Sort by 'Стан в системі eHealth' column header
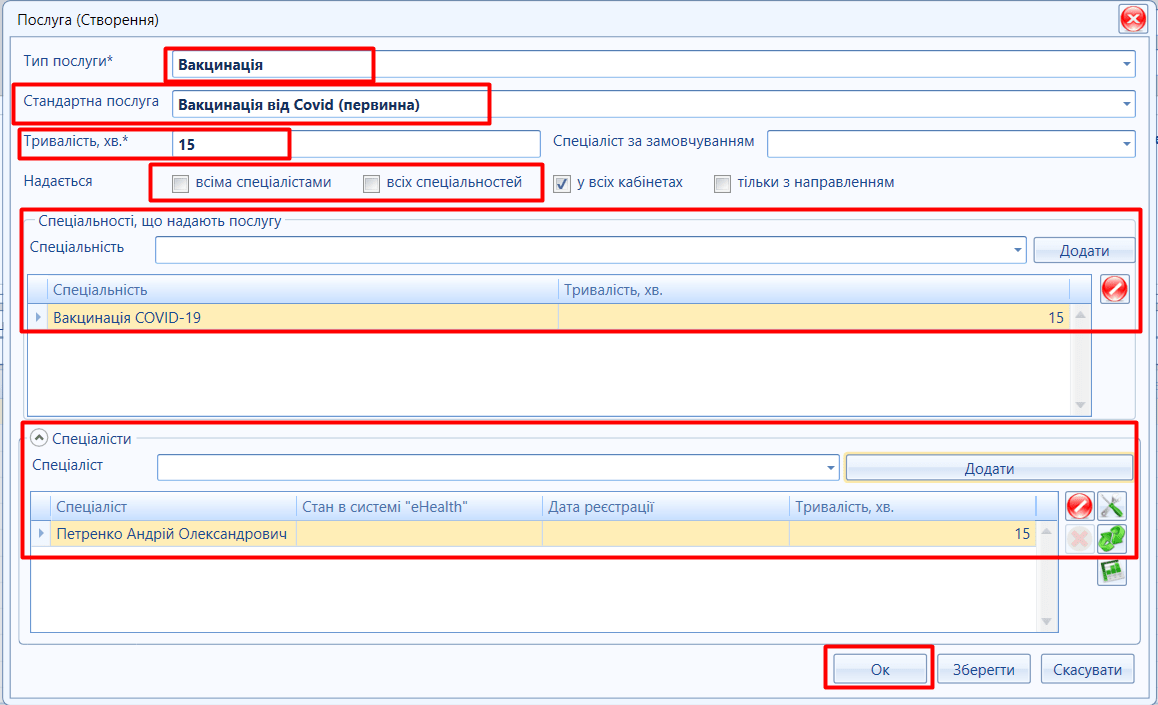The width and height of the screenshot is (1158, 705). (419, 507)
